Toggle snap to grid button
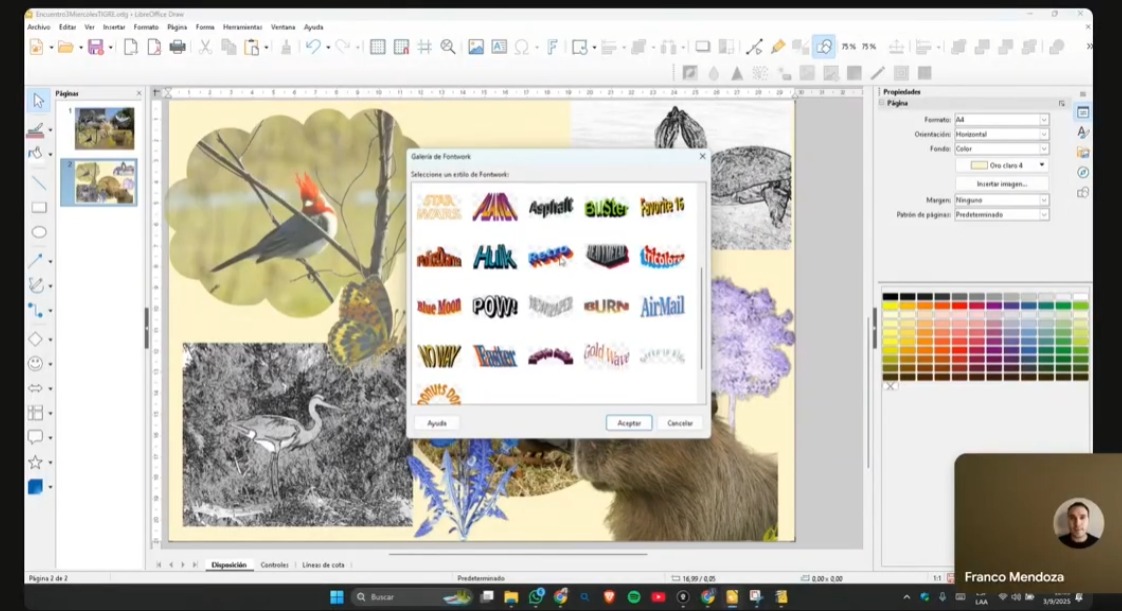This screenshot has height=611, width=1122. (x=401, y=47)
